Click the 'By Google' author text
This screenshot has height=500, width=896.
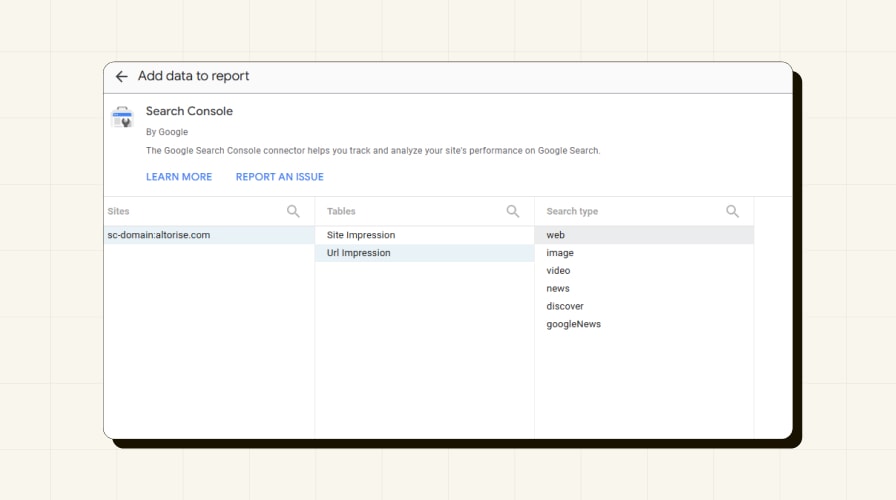pos(167,132)
